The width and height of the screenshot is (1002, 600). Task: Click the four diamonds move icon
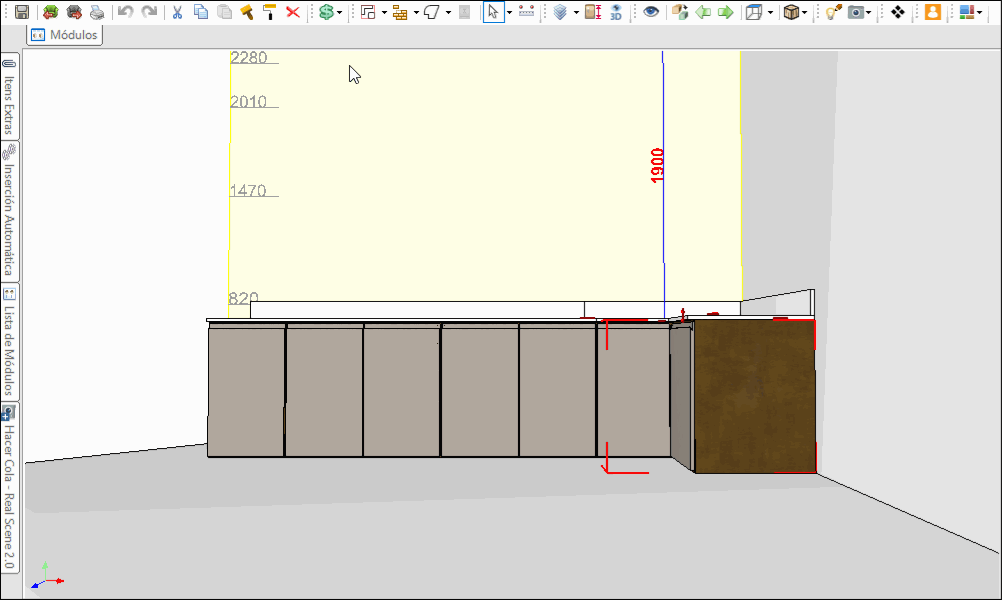pyautogui.click(x=898, y=12)
